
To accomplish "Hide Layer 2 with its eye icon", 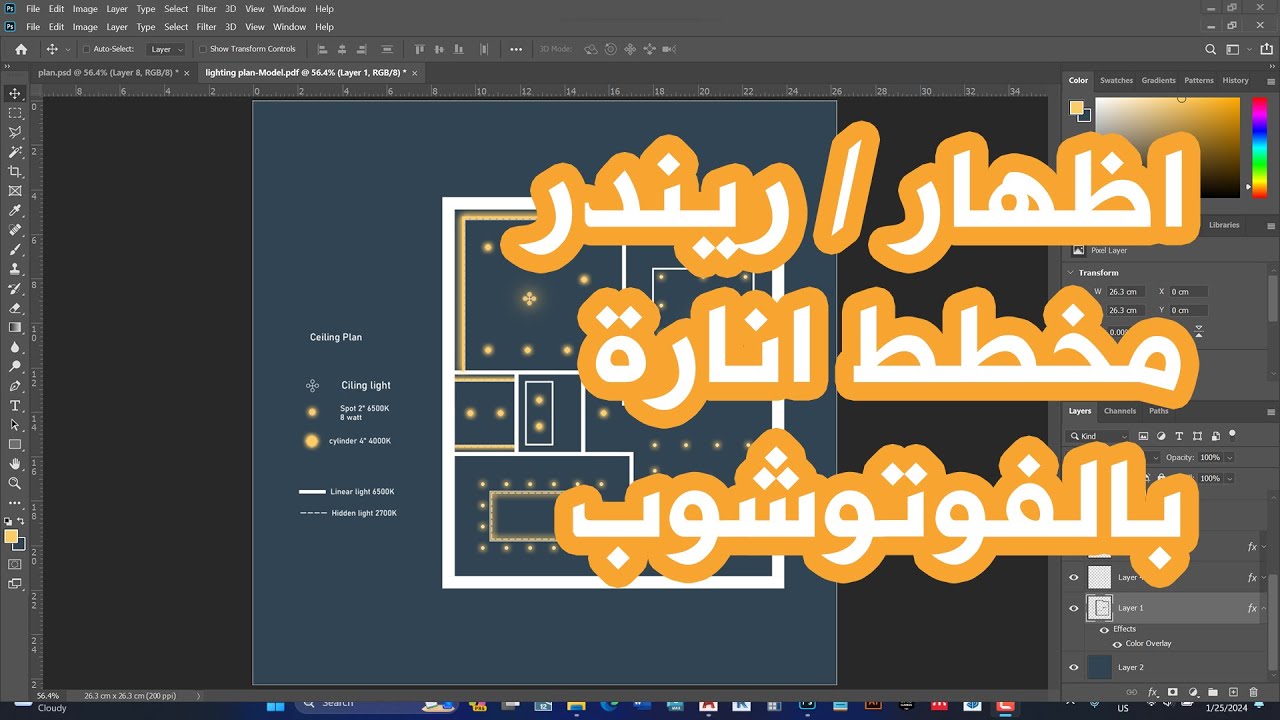I will [1074, 667].
